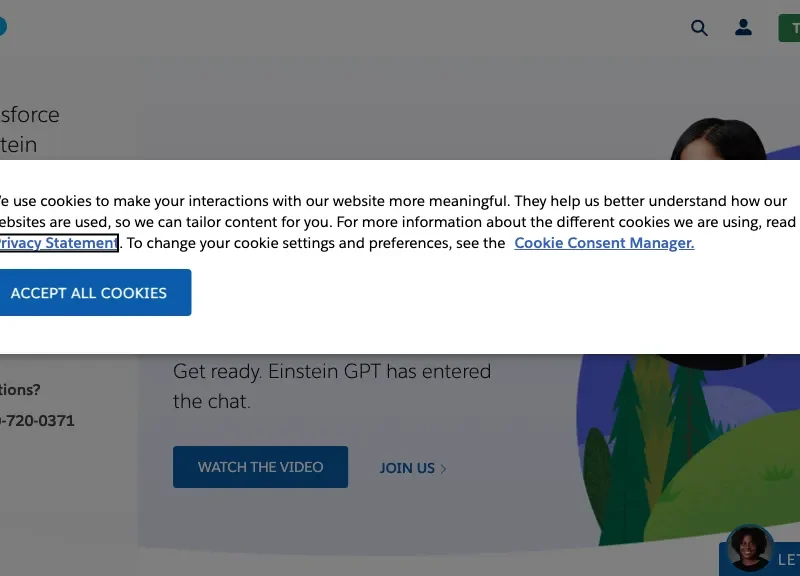Viewport: 800px width, 576px height.
Task: Click the Einstein GPT headline text
Action: 332,386
